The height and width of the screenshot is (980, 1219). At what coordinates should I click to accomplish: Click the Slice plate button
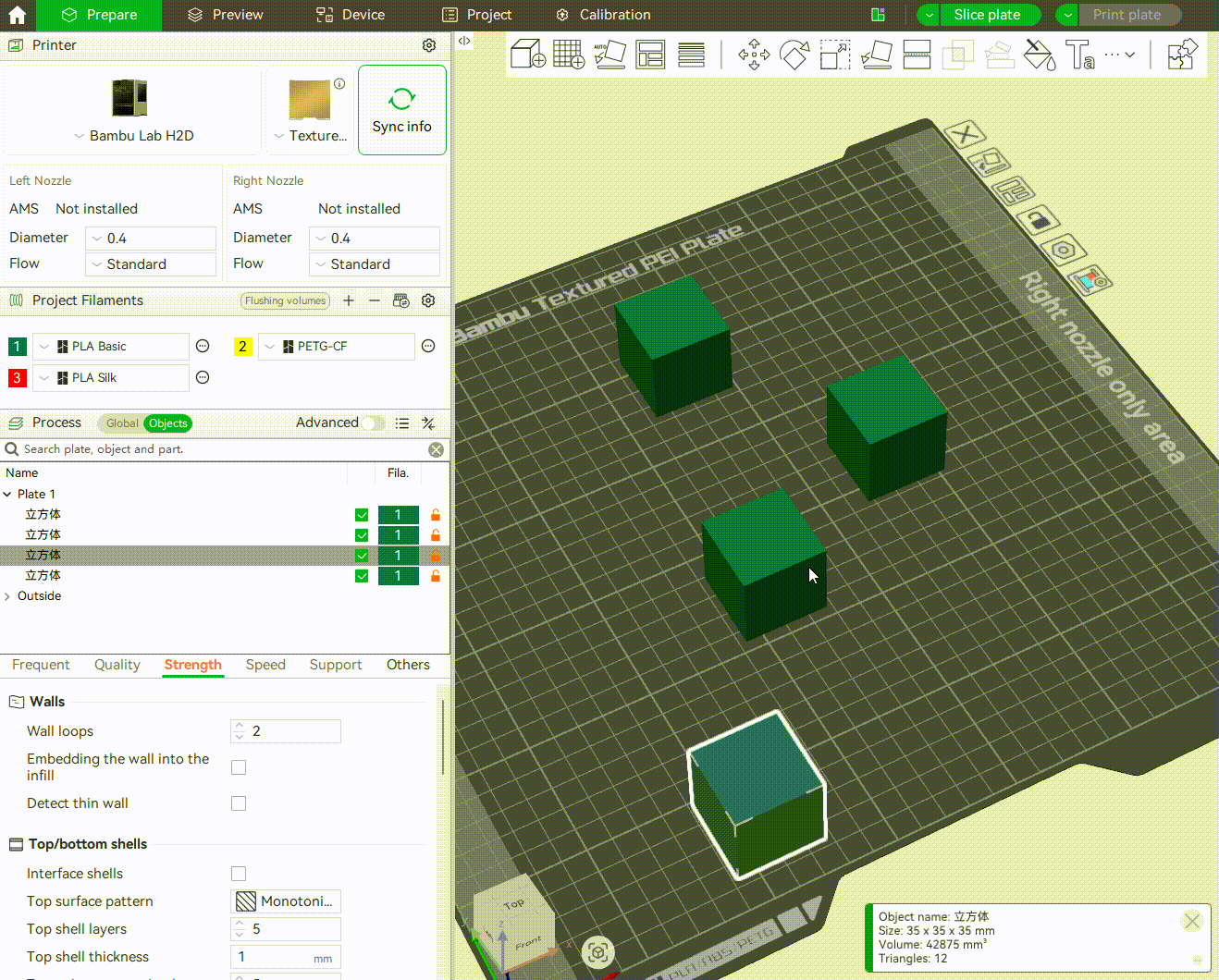coord(987,15)
